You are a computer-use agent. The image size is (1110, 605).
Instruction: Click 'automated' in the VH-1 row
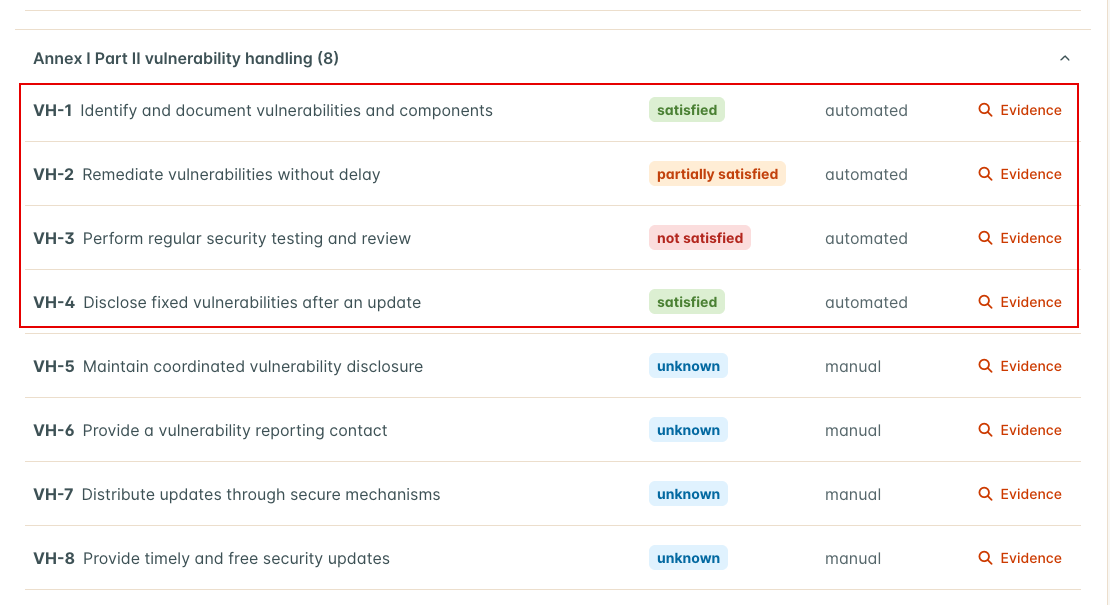[866, 110]
